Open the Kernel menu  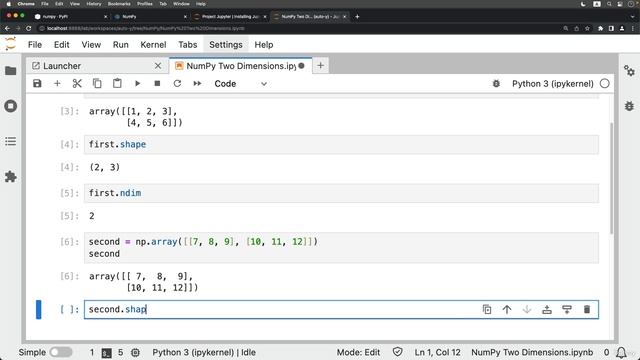coord(153,45)
